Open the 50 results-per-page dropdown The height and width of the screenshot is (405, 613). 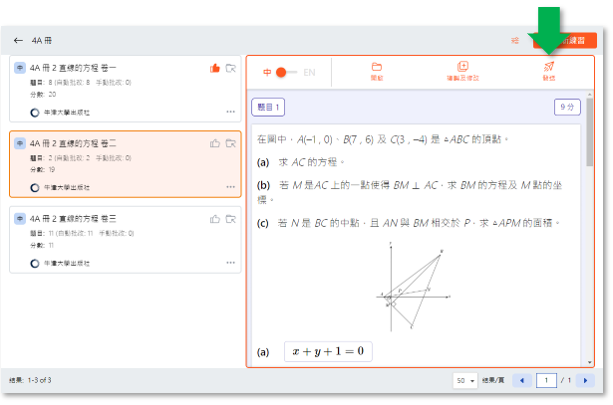pyautogui.click(x=465, y=381)
